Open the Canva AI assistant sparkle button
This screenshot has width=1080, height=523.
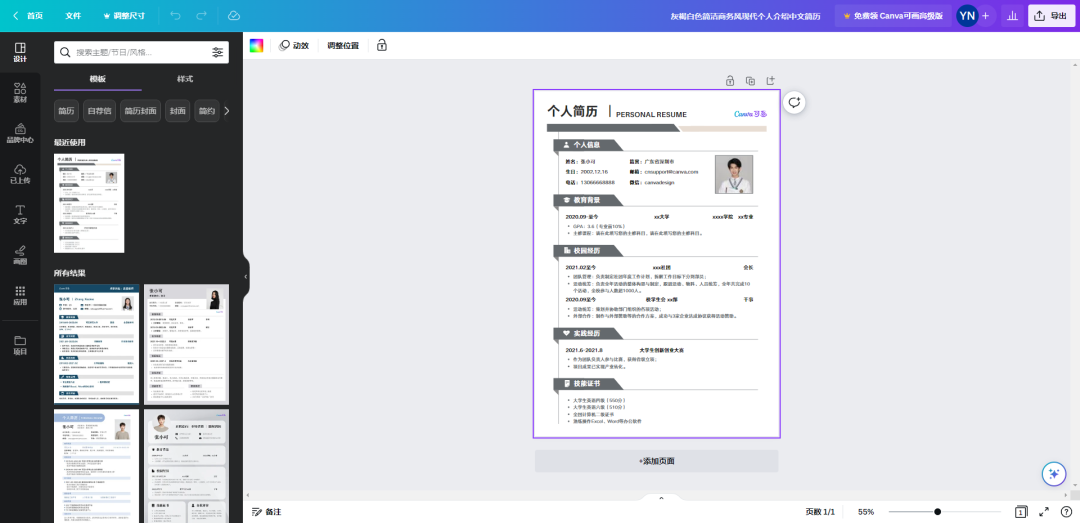click(1052, 474)
